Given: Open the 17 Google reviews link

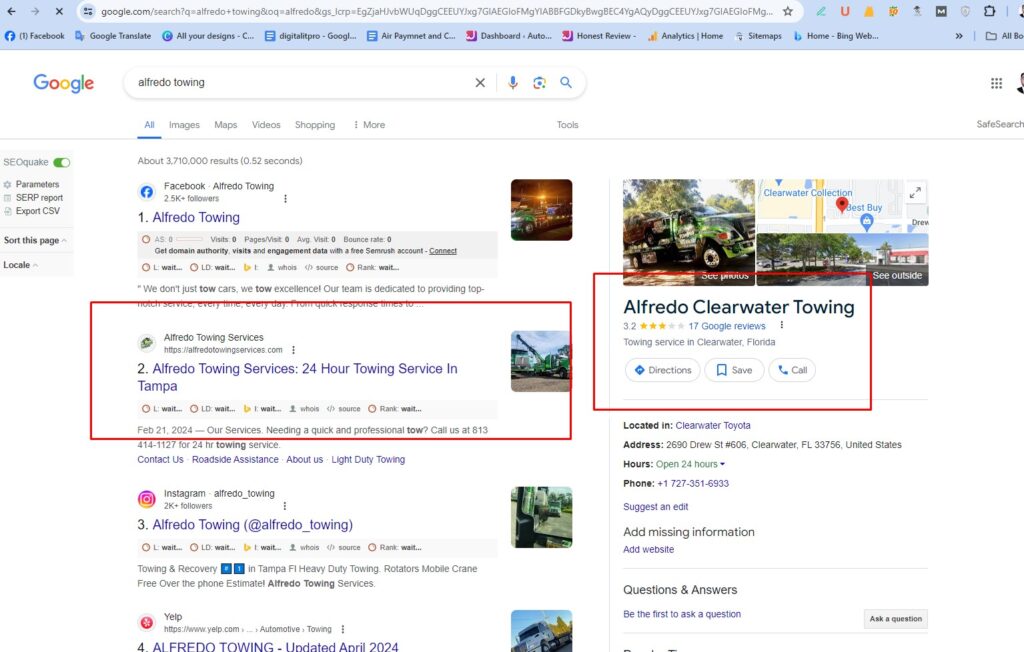Looking at the screenshot, I should [x=727, y=326].
